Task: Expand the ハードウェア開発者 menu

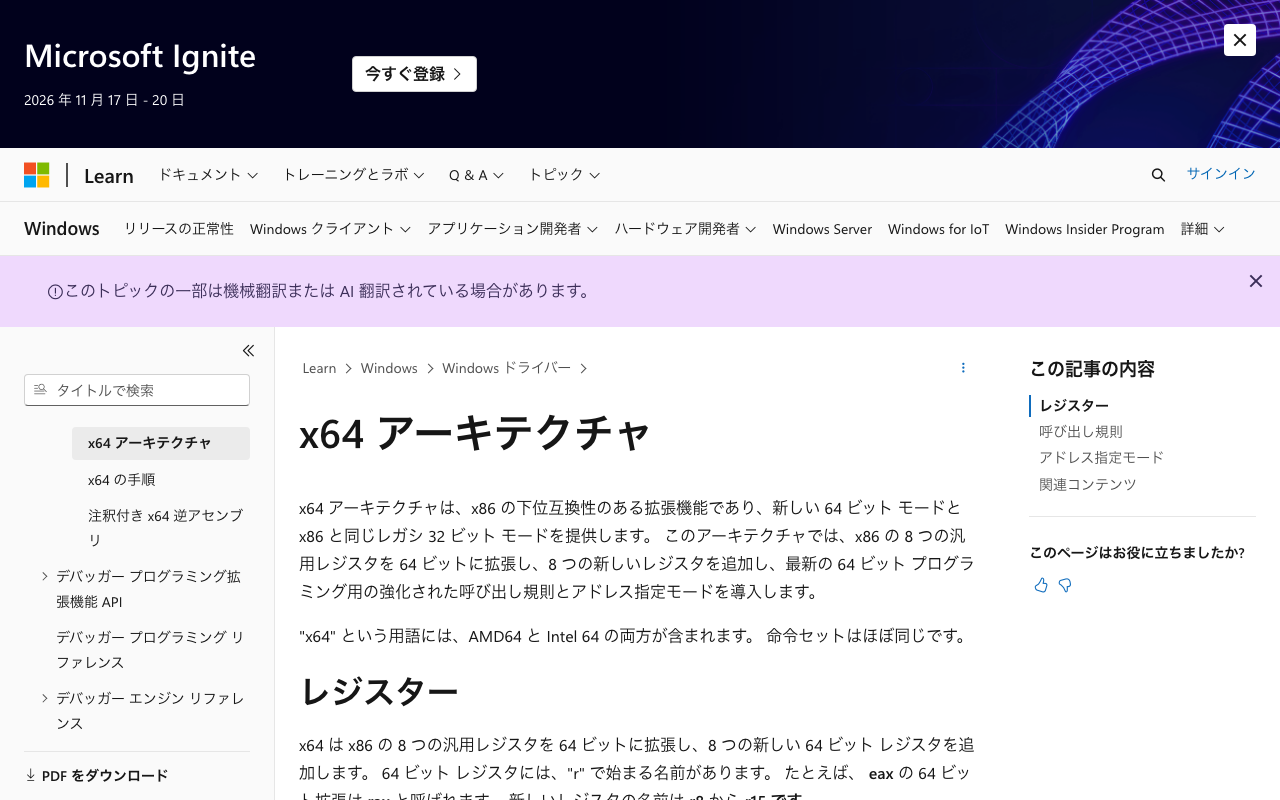Action: [x=685, y=229]
